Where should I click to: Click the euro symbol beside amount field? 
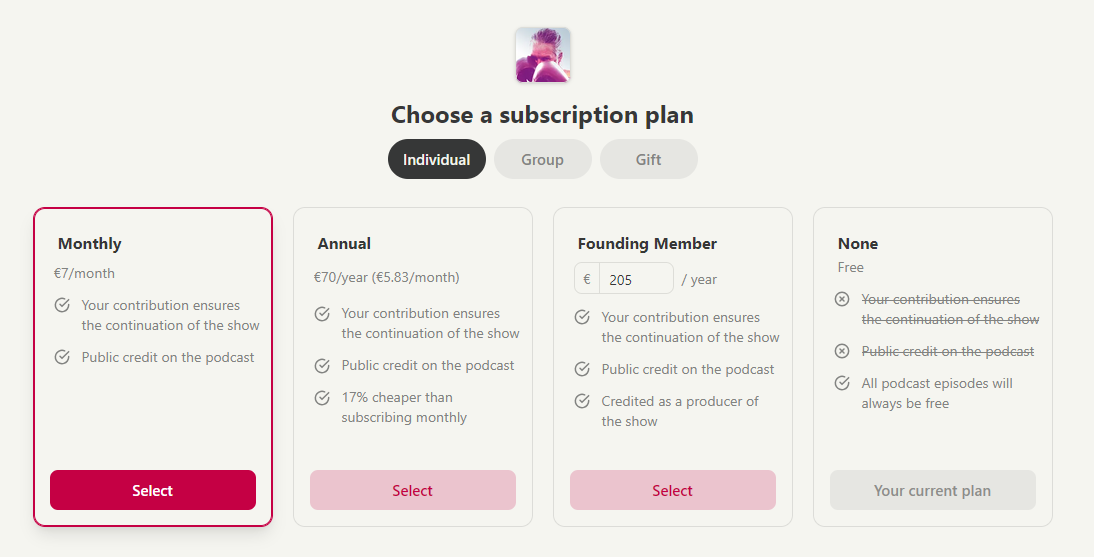pyautogui.click(x=587, y=278)
